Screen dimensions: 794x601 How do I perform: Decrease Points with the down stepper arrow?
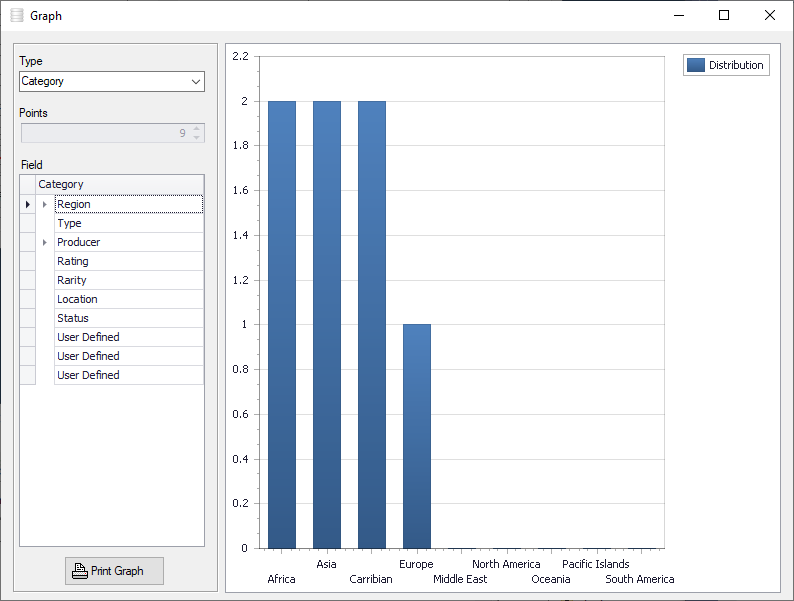tap(196, 137)
